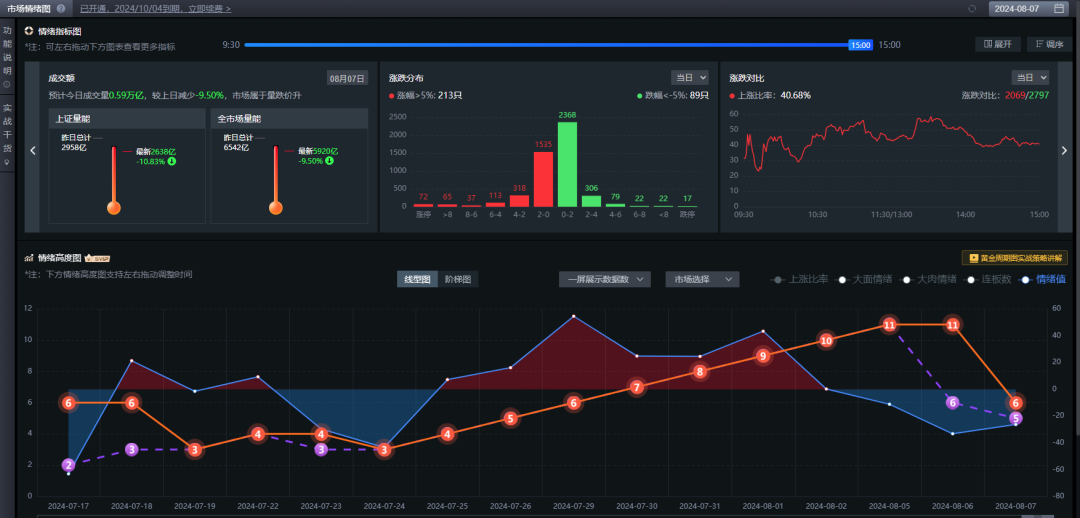The height and width of the screenshot is (518, 1080).
Task: Click the red 2-0 bar showing 1535
Action: [543, 179]
